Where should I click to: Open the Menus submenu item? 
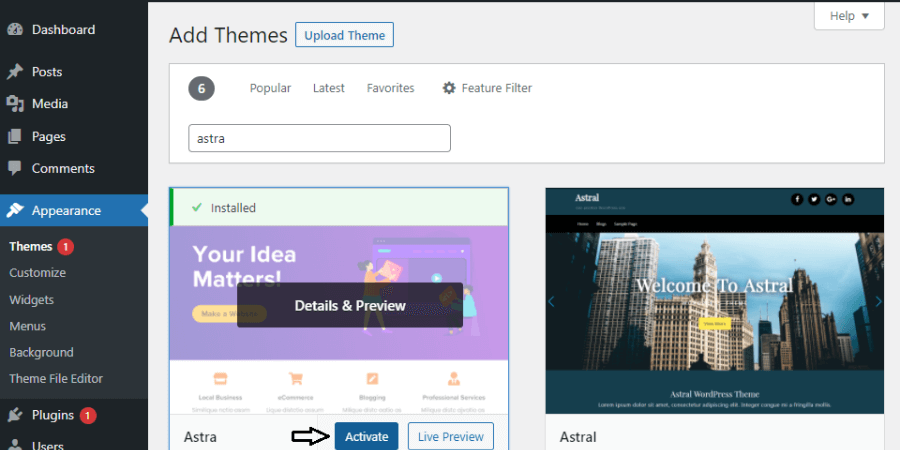[28, 326]
